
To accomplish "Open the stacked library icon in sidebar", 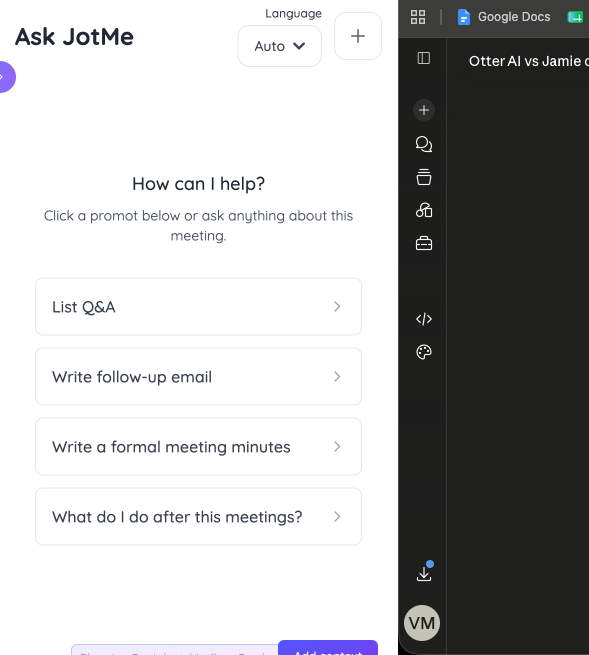I will click(x=424, y=177).
